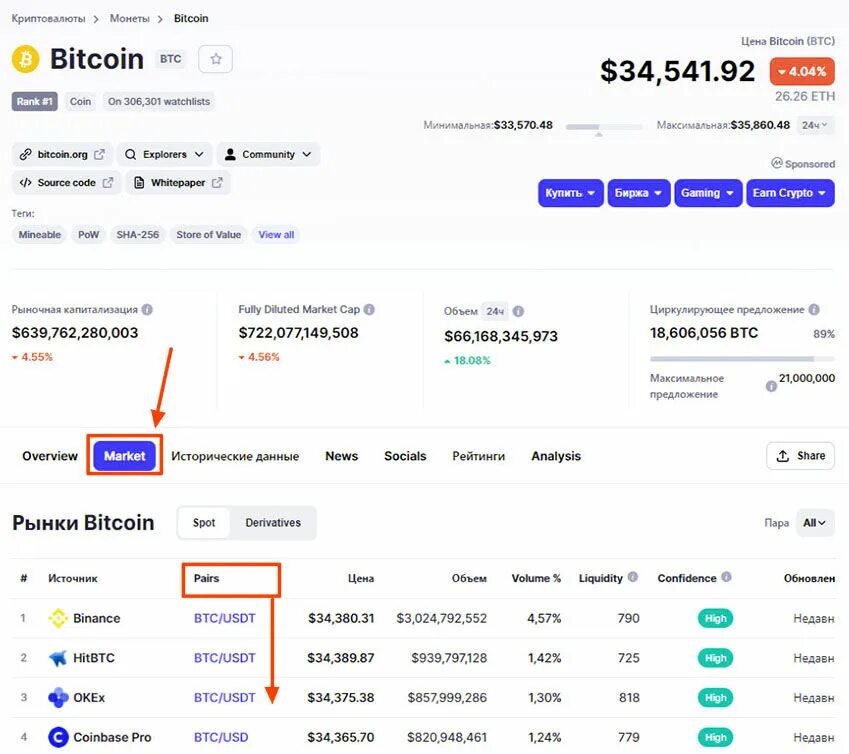The image size is (849, 754).
Task: Open the Gaming dropdown
Action: pyautogui.click(x=708, y=193)
